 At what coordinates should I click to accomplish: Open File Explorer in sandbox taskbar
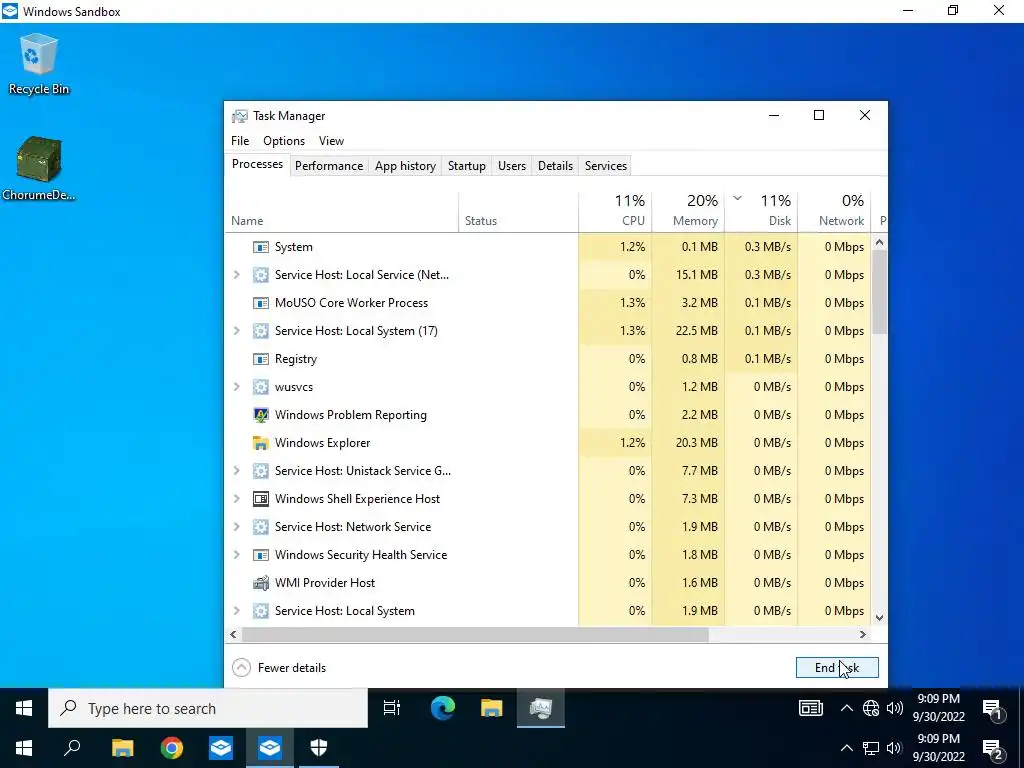click(x=492, y=708)
